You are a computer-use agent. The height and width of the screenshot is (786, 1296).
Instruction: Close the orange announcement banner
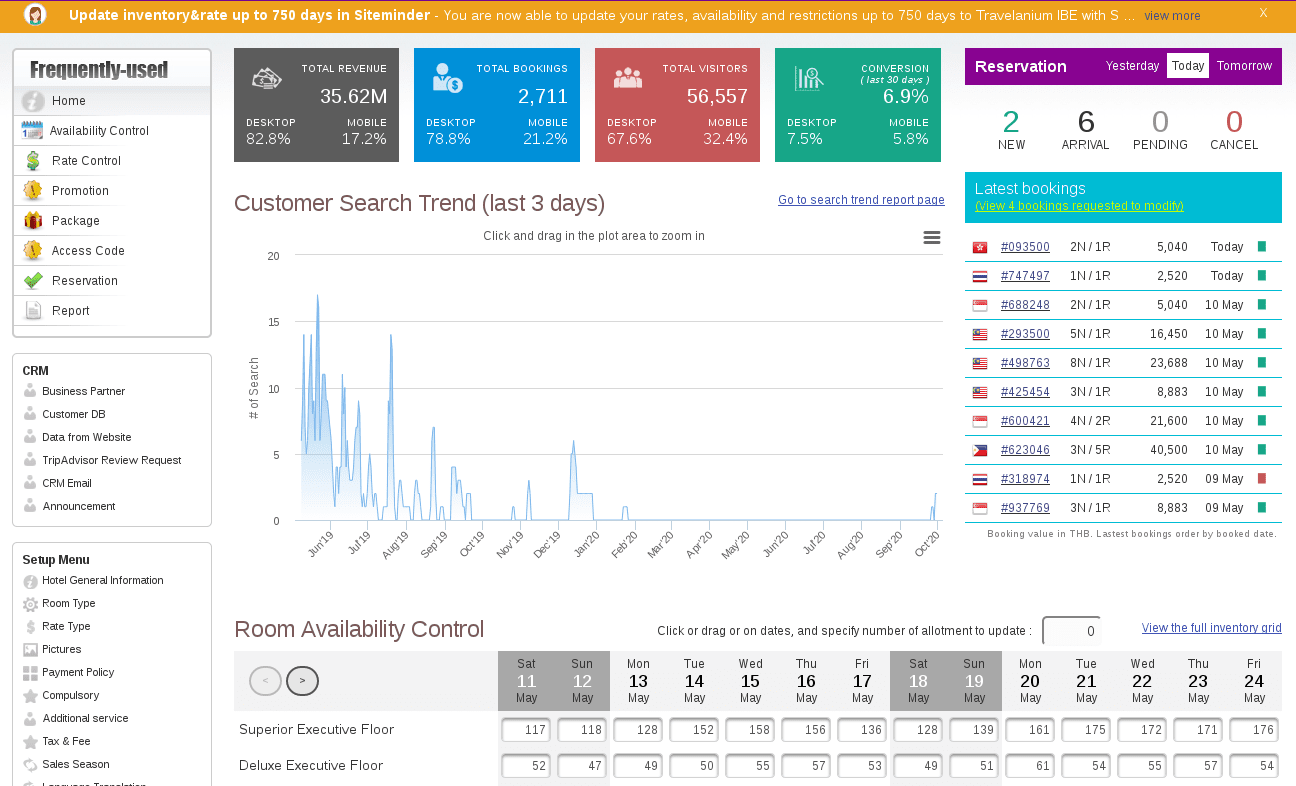pos(1263,13)
